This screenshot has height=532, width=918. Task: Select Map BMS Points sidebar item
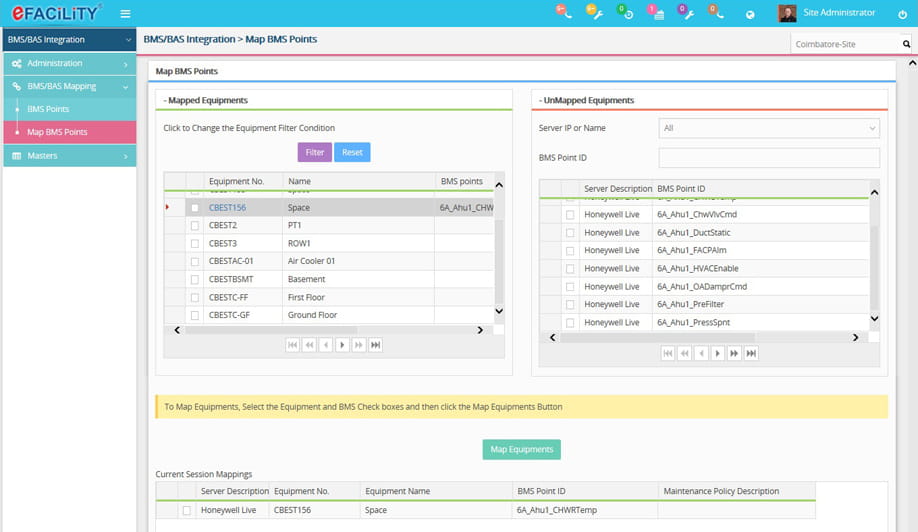(57, 132)
